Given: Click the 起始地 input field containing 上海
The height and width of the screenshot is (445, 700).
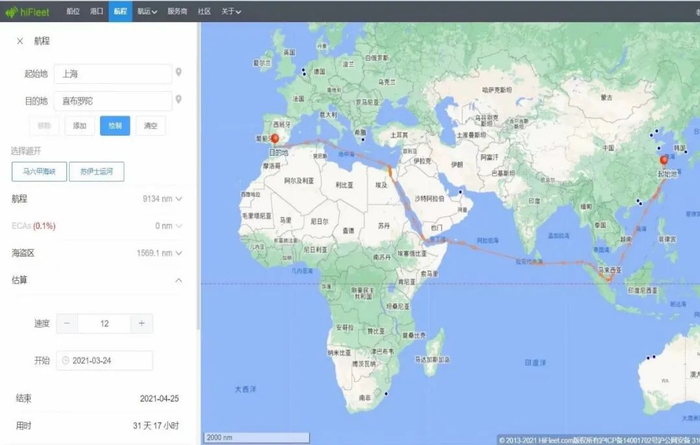Looking at the screenshot, I should pyautogui.click(x=113, y=74).
